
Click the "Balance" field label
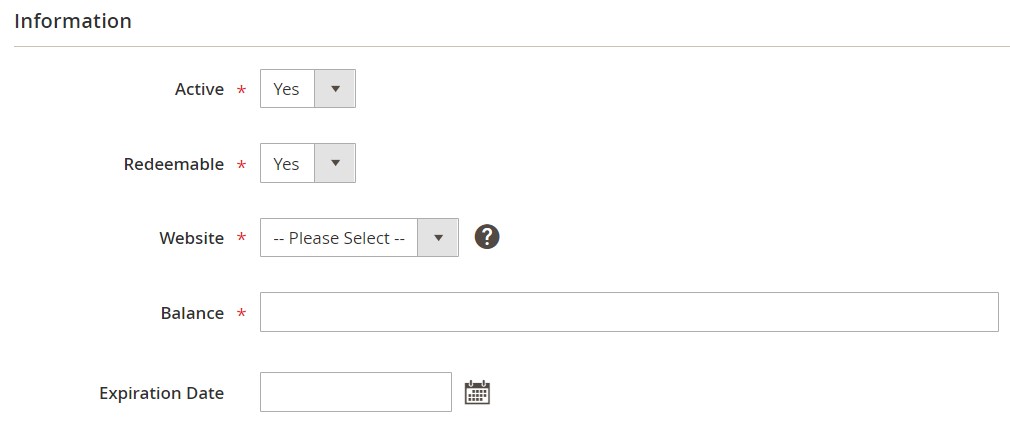pos(192,313)
